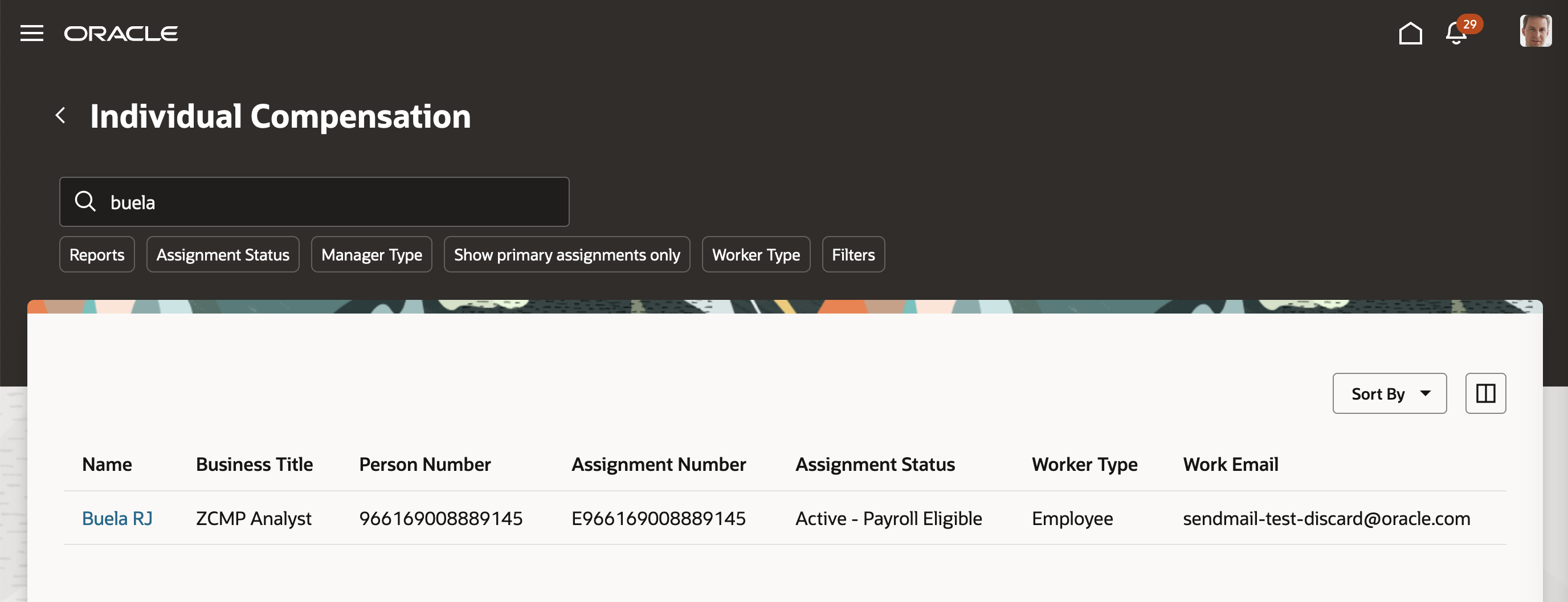The image size is (1568, 602).
Task: Expand the Sort By dropdown
Action: (1390, 393)
